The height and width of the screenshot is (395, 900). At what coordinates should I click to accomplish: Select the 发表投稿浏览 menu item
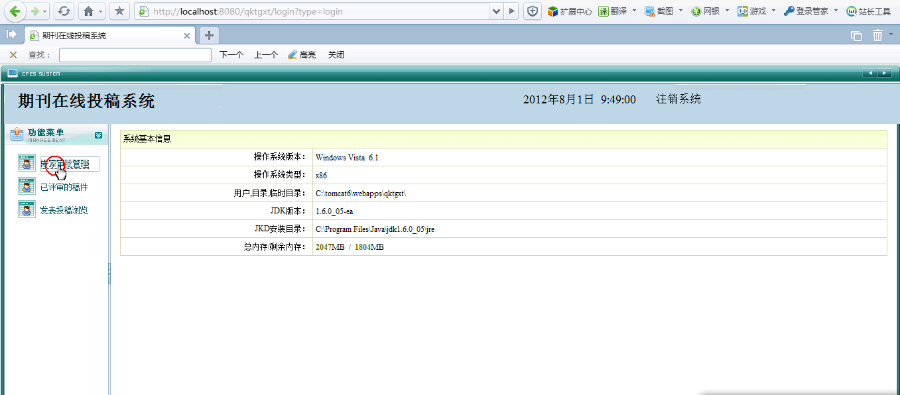pos(64,211)
